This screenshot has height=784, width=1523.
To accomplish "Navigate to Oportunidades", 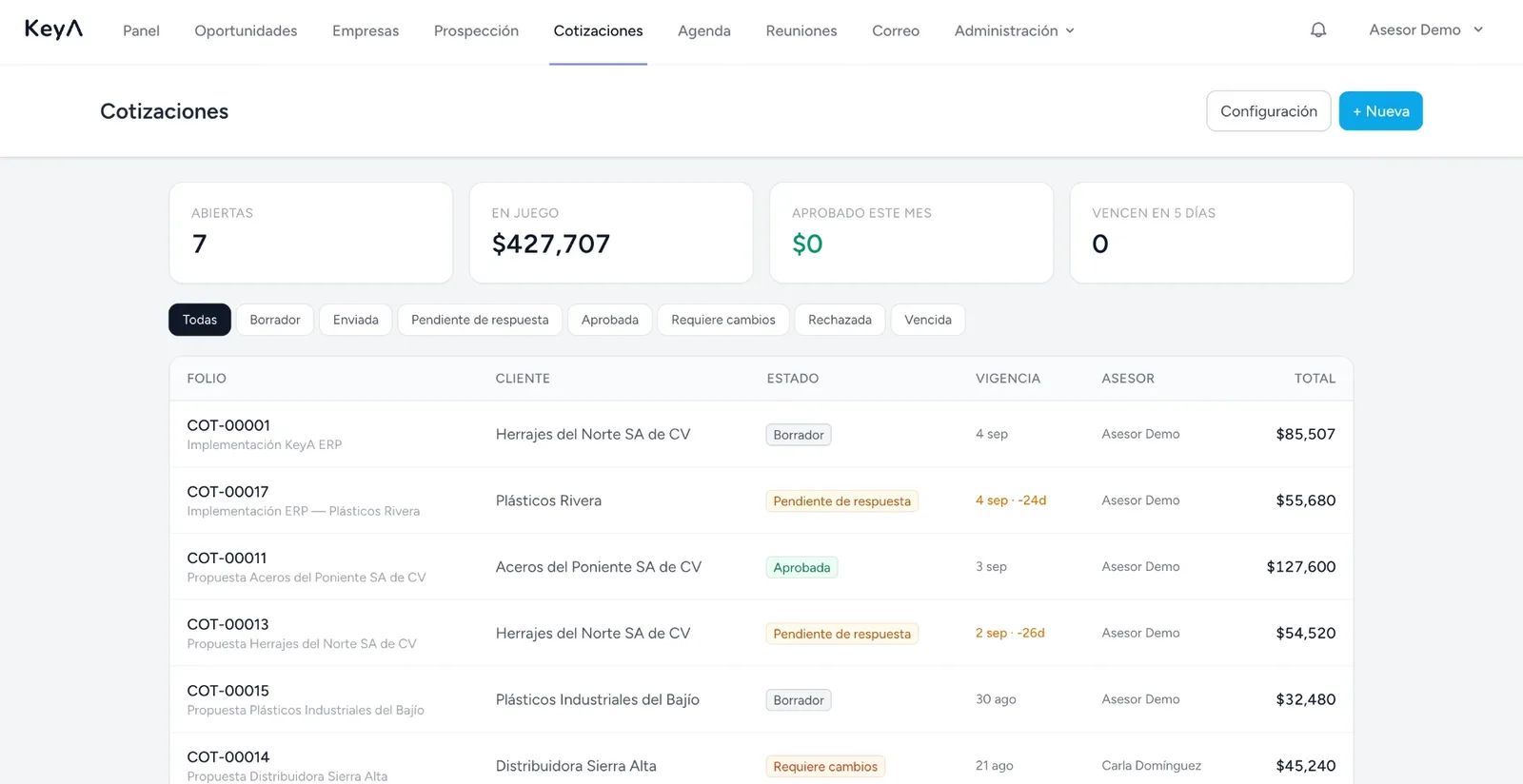I will 246,30.
